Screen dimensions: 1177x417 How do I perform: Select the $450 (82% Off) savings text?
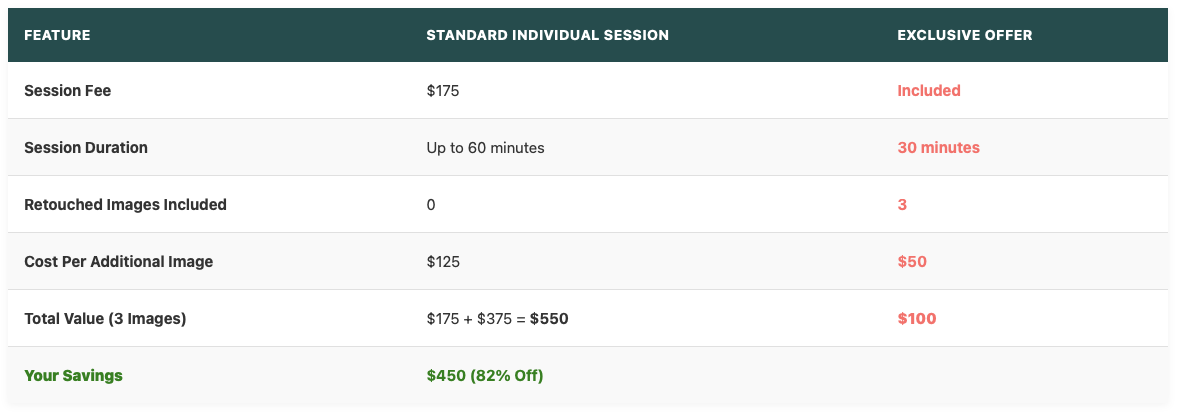[x=485, y=376]
